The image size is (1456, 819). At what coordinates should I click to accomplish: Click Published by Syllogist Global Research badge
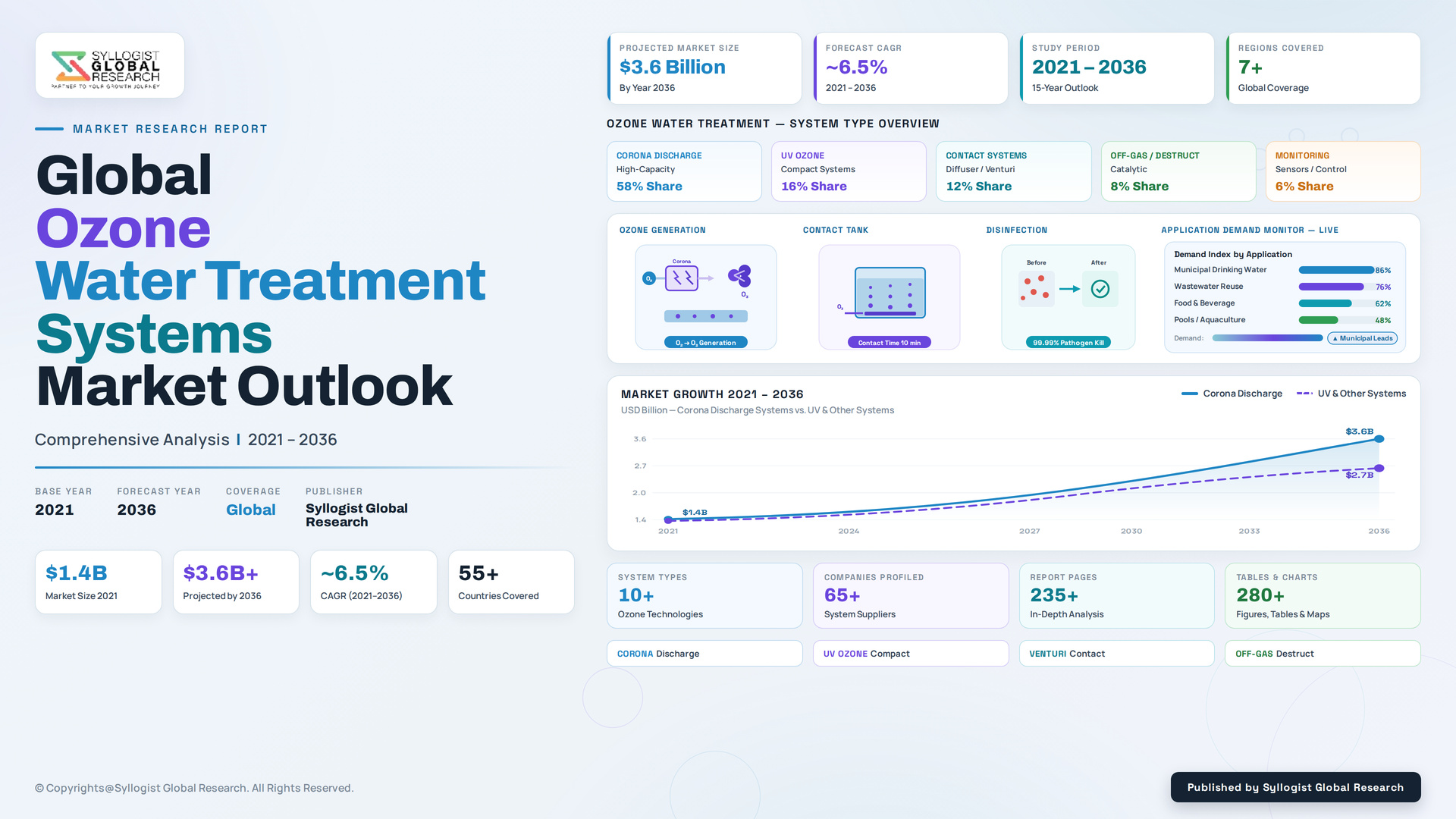pyautogui.click(x=1295, y=787)
